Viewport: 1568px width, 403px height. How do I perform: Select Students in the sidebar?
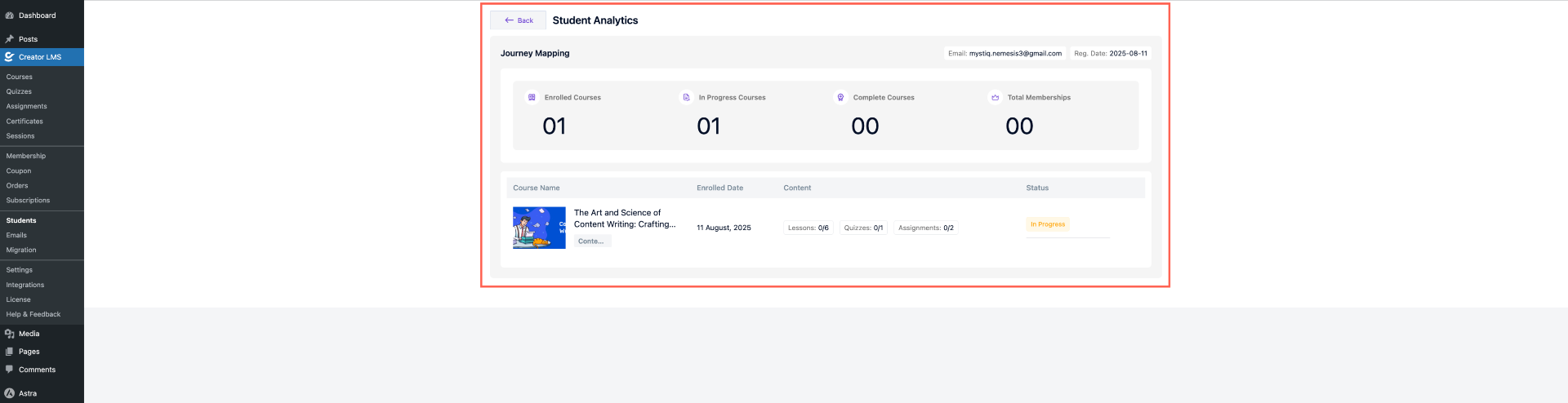(x=21, y=220)
